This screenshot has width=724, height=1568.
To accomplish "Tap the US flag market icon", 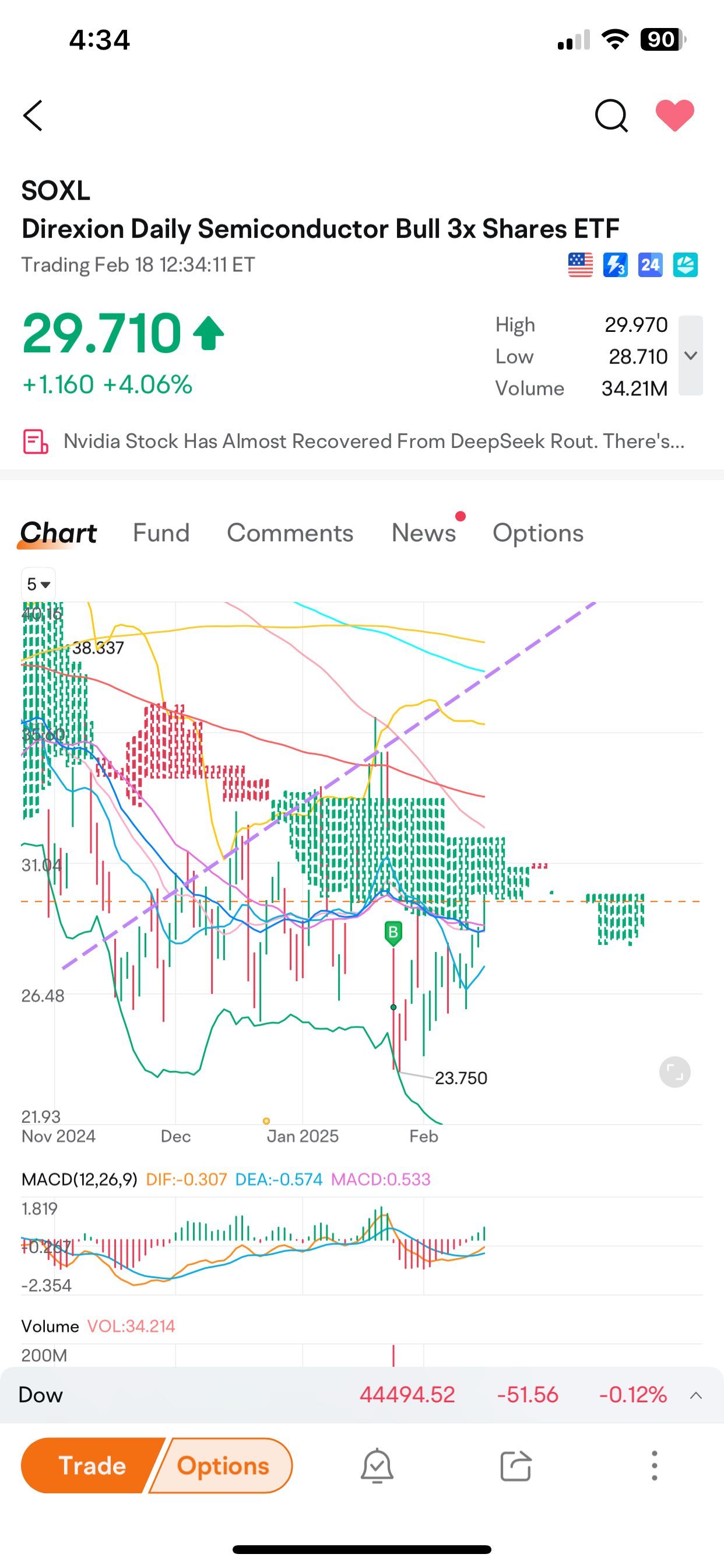I will pos(580,265).
